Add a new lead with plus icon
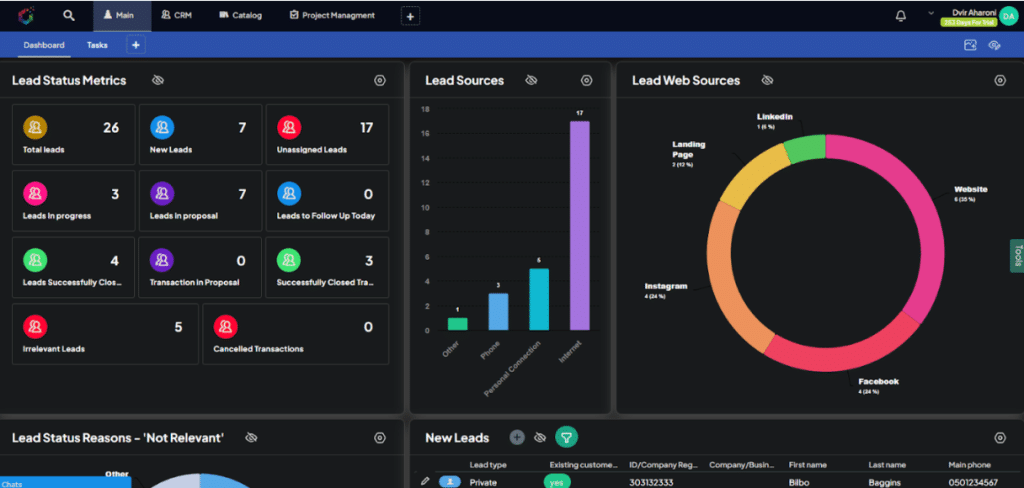Viewport: 1024px width, 488px height. 517,437
